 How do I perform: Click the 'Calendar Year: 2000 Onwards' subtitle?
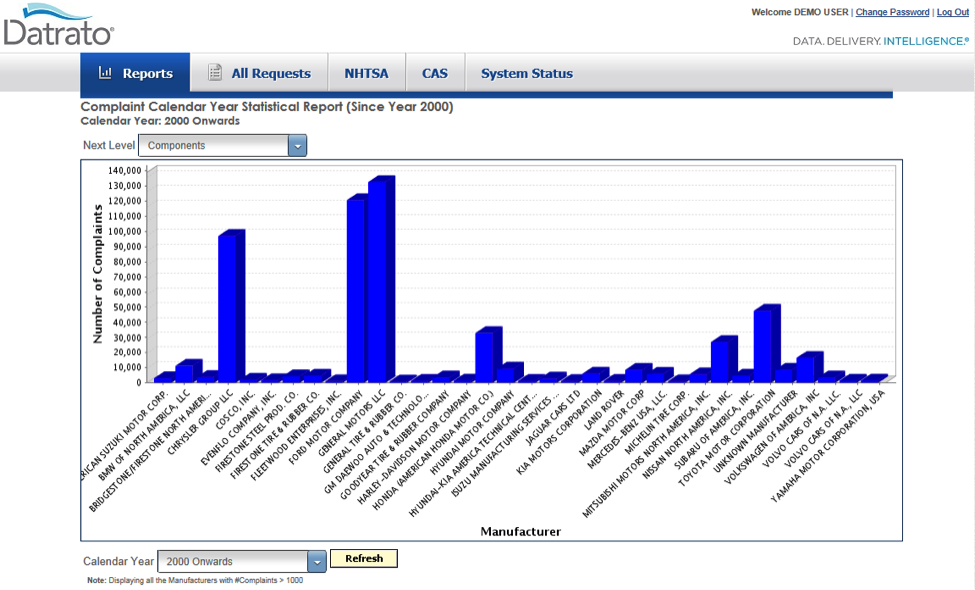(160, 121)
